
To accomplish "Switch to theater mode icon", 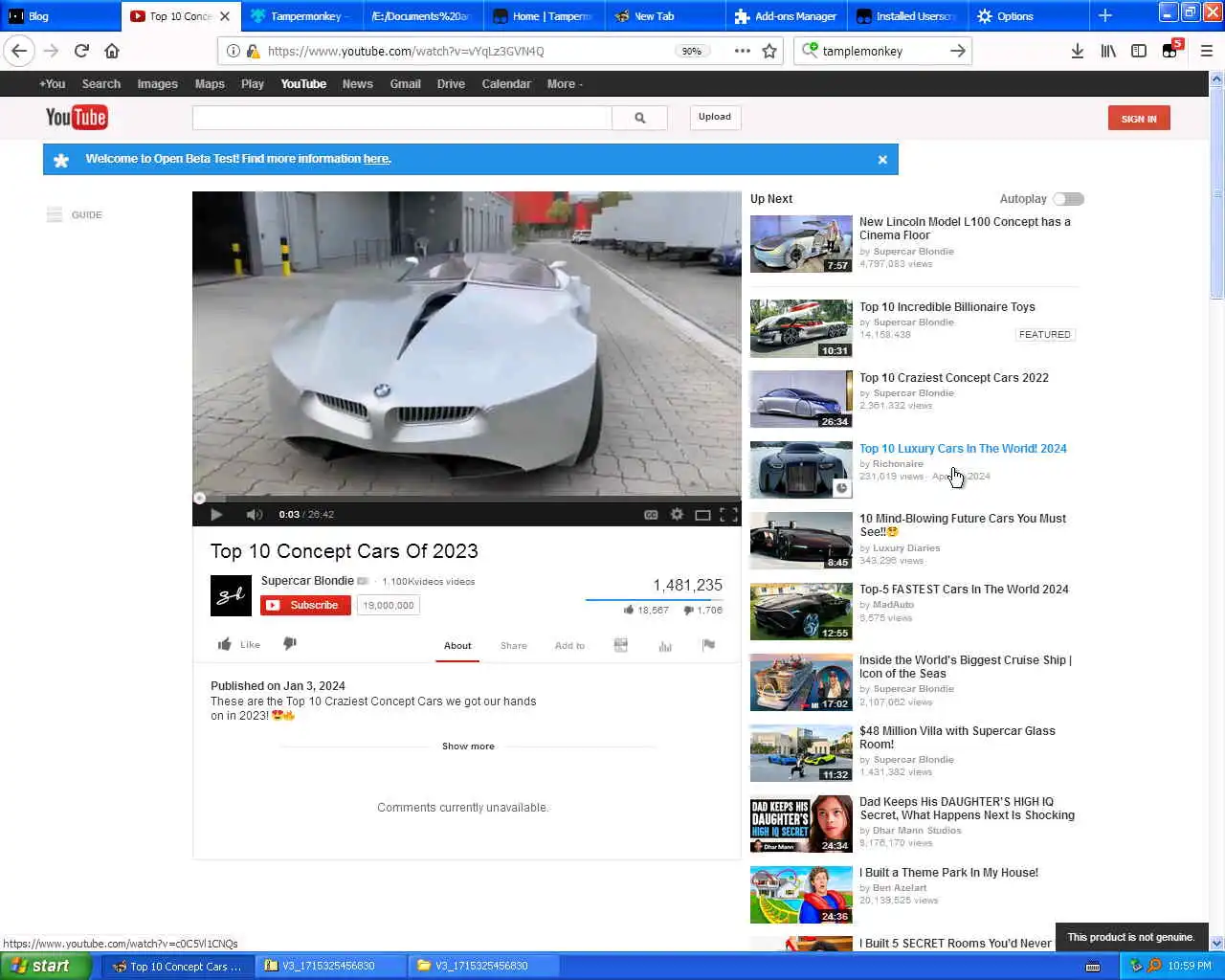I will [702, 515].
